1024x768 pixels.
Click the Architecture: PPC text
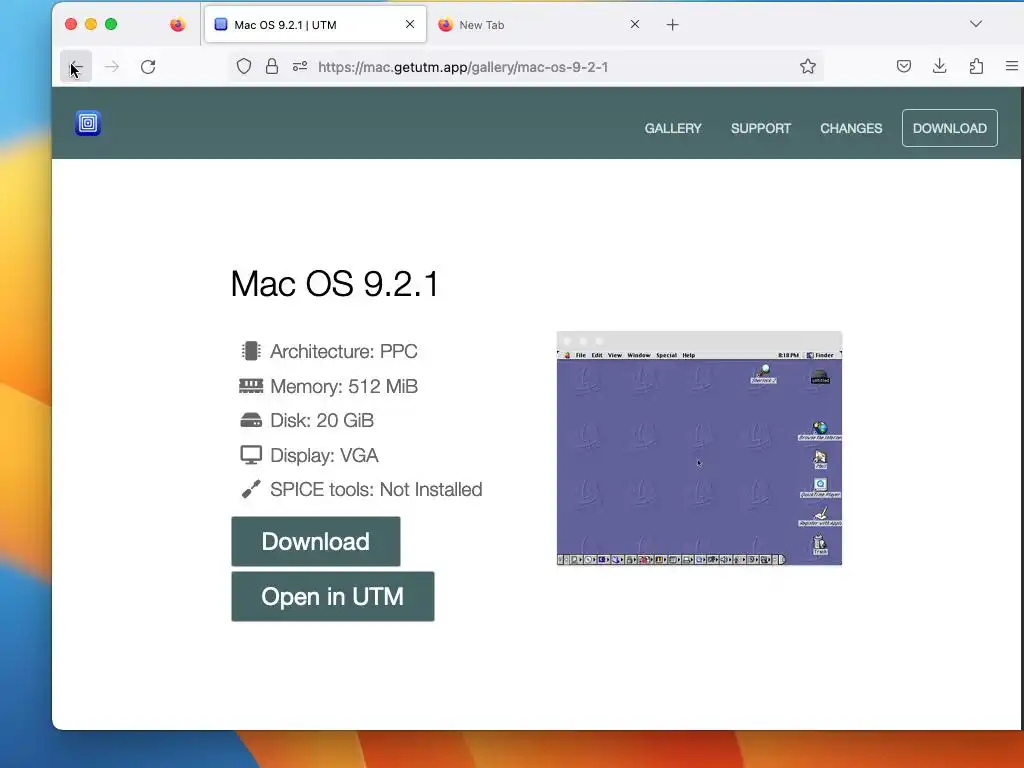[344, 351]
